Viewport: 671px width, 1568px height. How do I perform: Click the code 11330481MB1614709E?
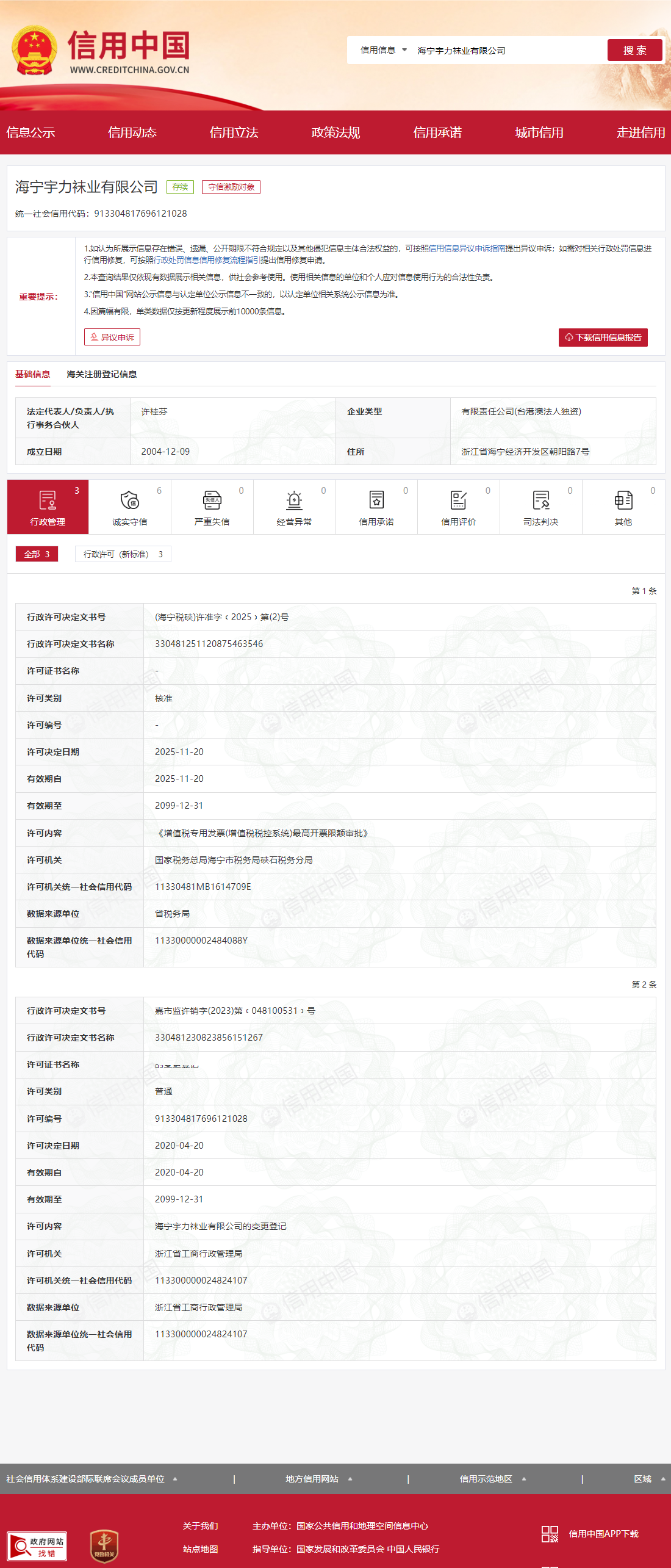203,887
